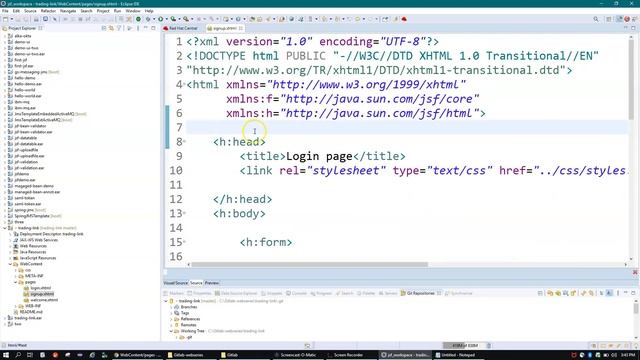Collapse Working Tree in Git Repositories
The width and height of the screenshot is (640, 360).
coord(171,331)
